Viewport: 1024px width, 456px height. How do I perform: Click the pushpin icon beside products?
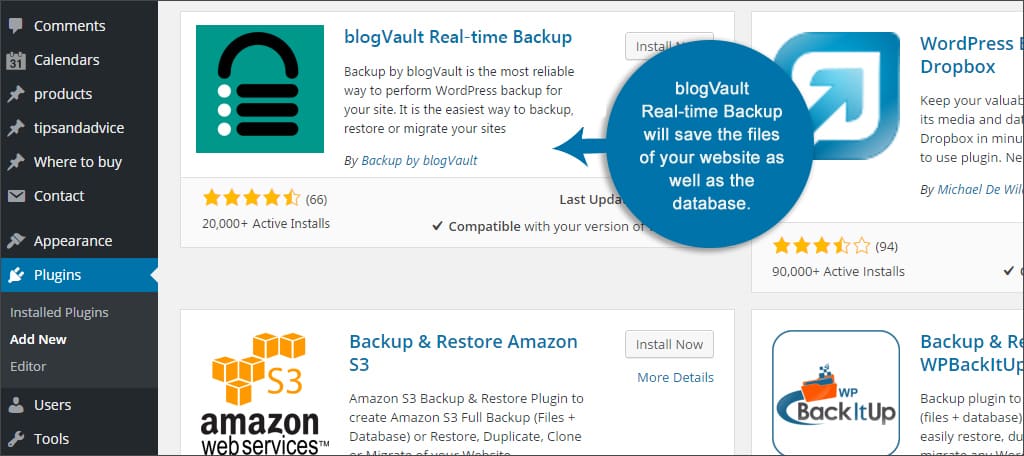tap(15, 94)
